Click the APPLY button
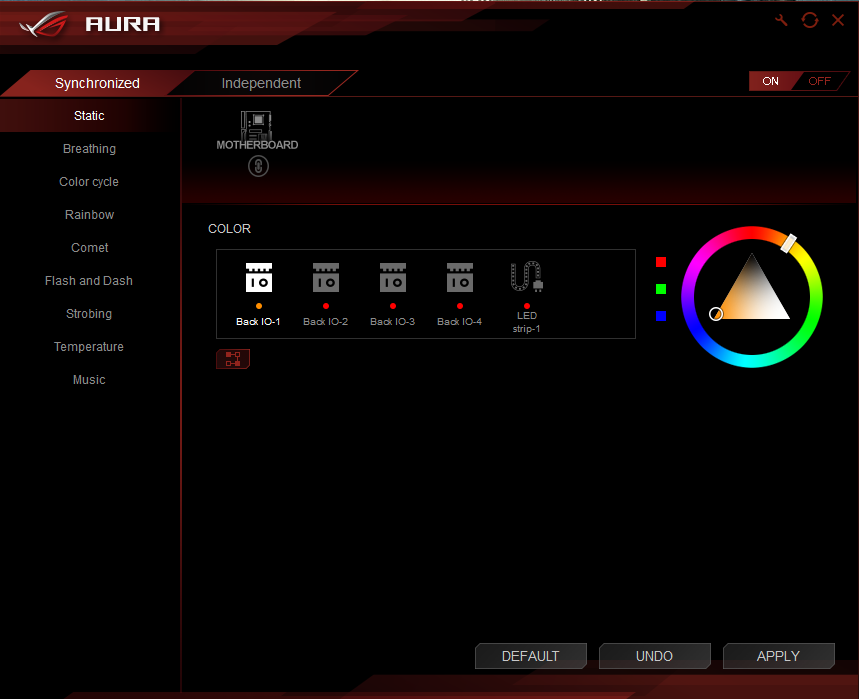Screen dimensions: 859x699 [778, 656]
